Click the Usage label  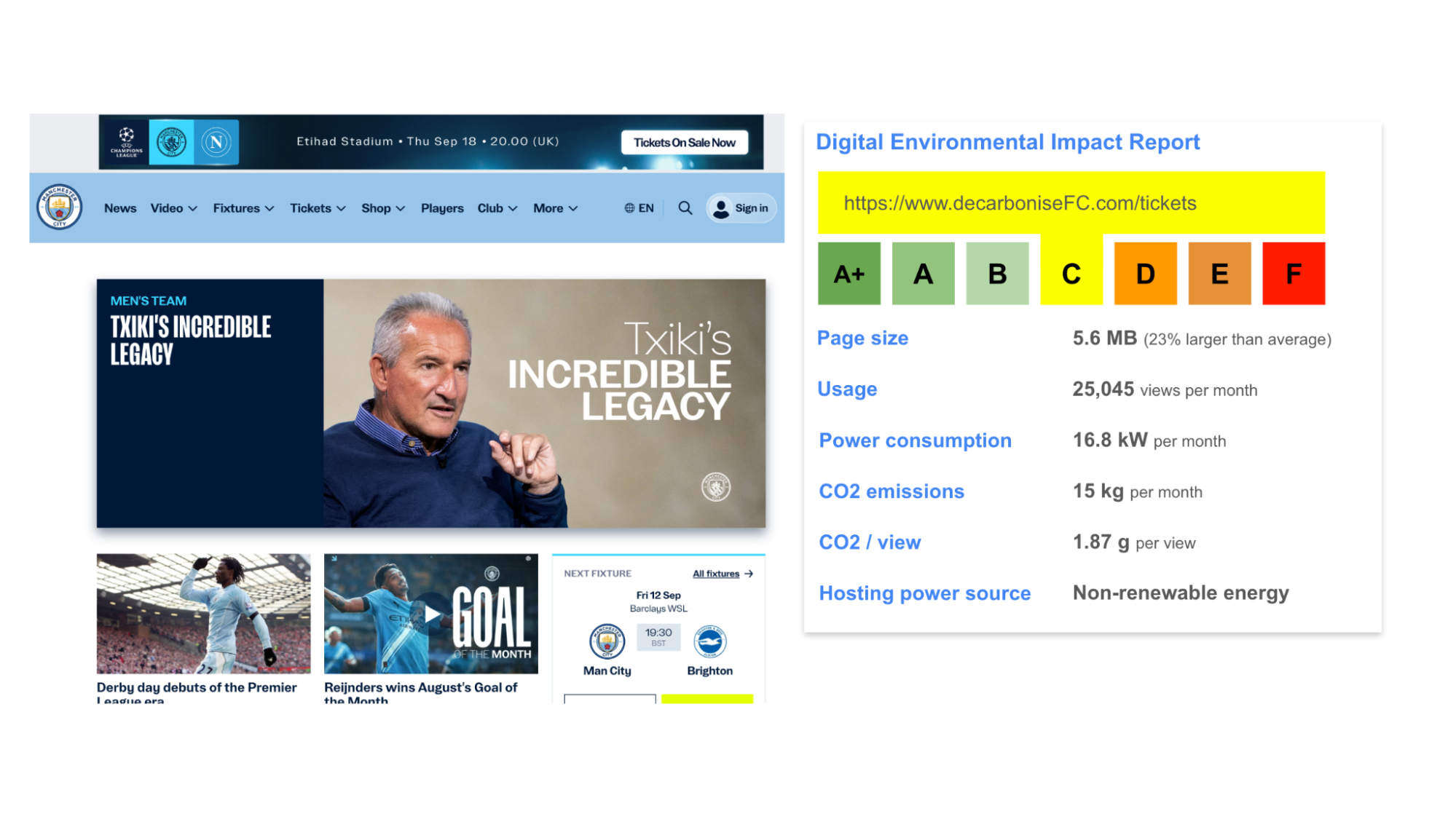click(847, 389)
